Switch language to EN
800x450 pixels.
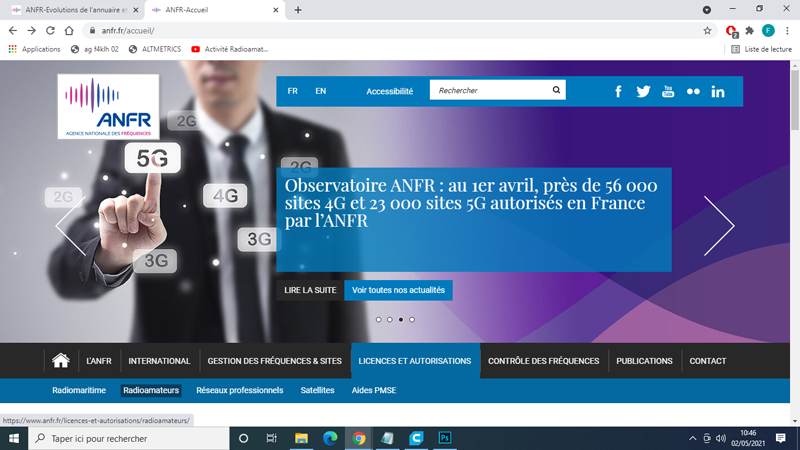(320, 91)
